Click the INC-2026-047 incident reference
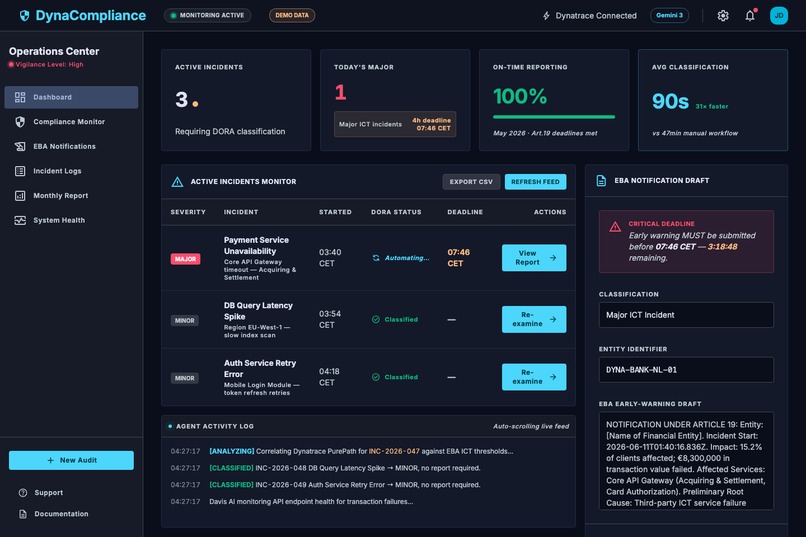The height and width of the screenshot is (537, 806). tap(394, 451)
